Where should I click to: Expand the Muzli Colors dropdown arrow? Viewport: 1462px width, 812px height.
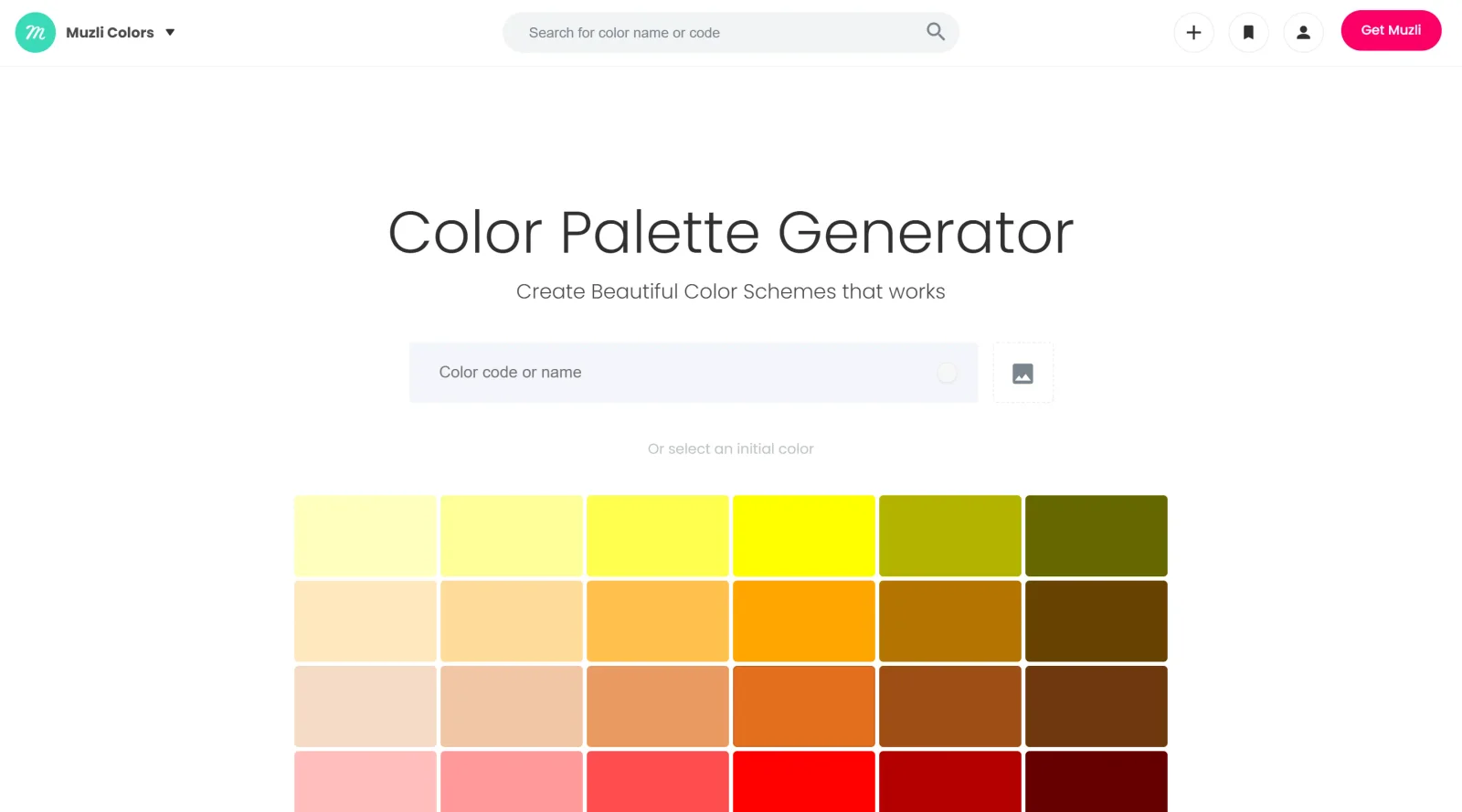point(170,33)
